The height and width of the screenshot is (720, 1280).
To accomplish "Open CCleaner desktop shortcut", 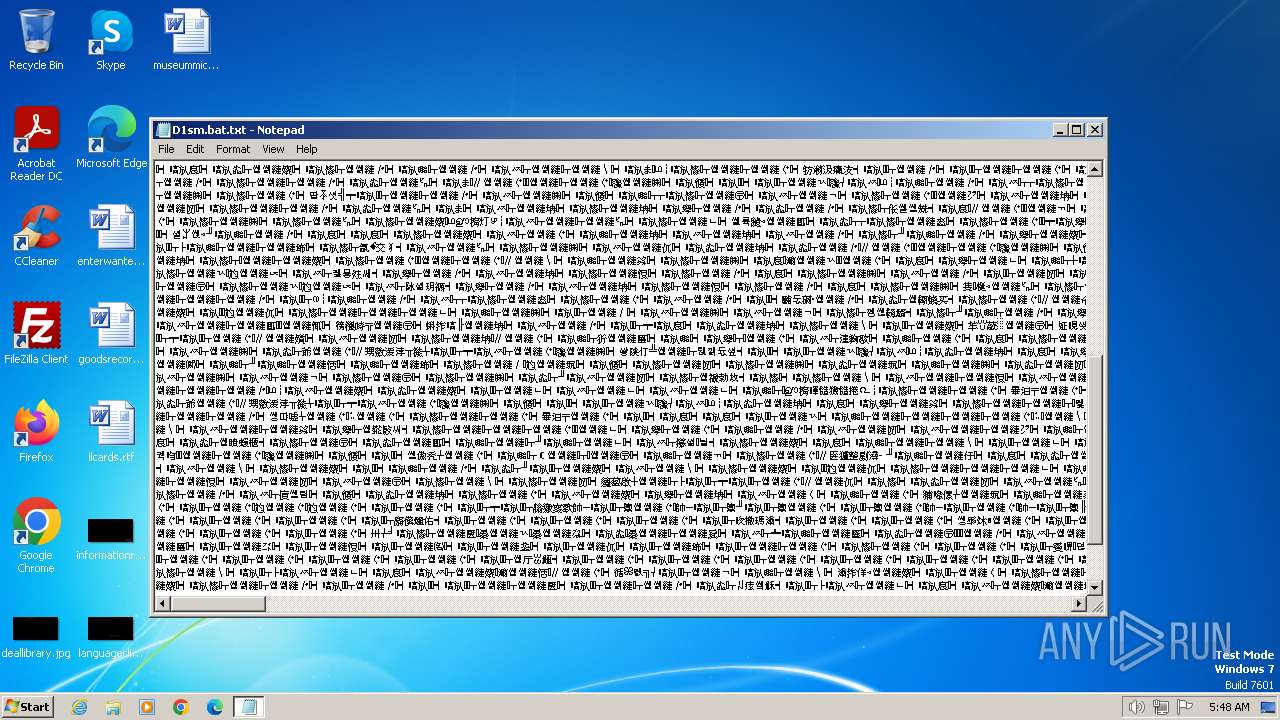I will [36, 236].
